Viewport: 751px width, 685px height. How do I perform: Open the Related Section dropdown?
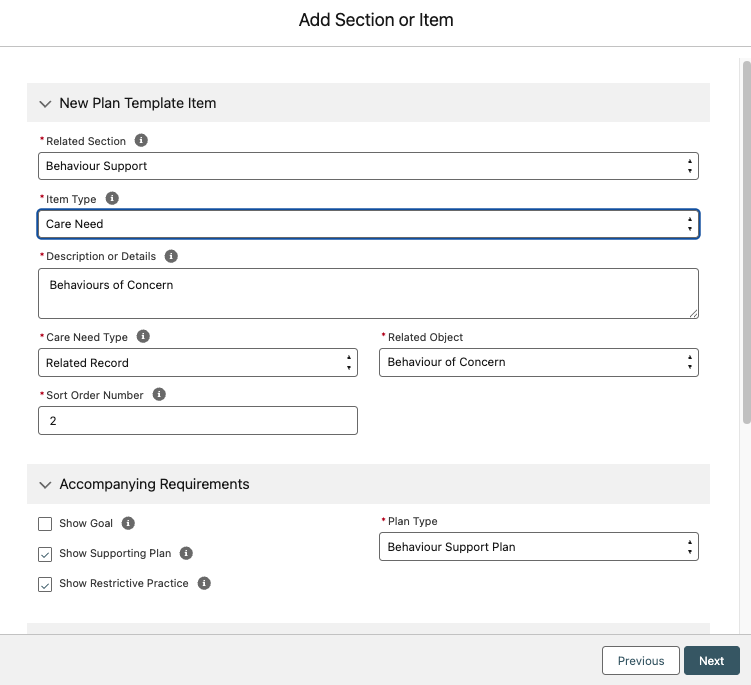368,166
